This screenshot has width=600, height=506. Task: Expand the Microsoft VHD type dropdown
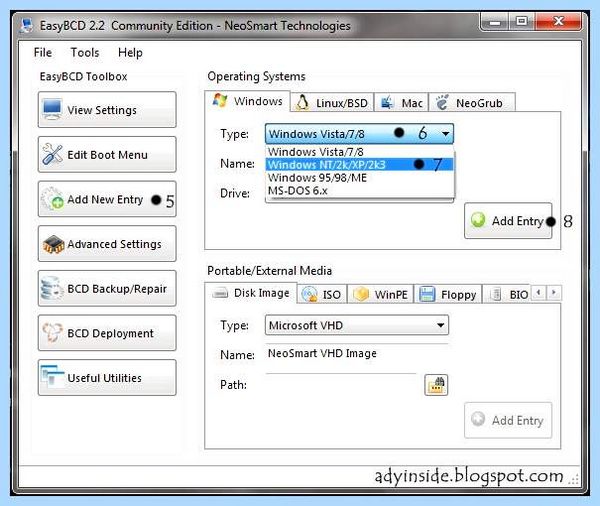357,325
